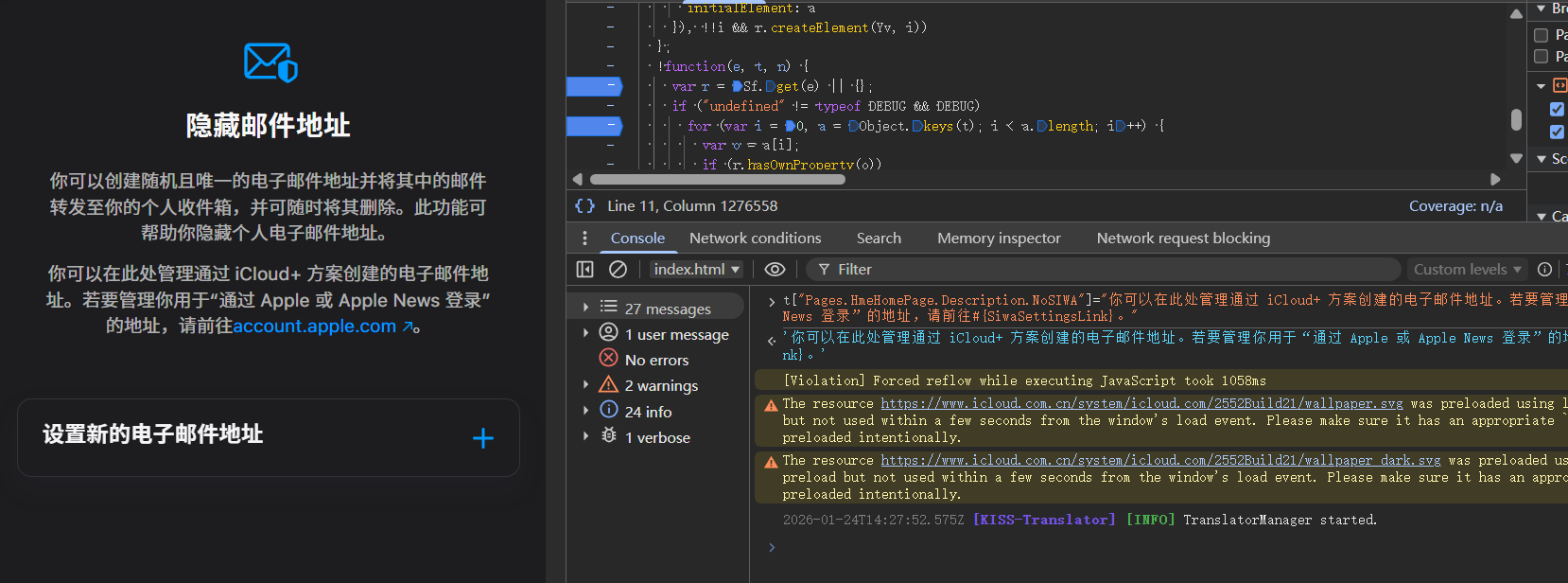Toggle the console sidebar panel icon
The height and width of the screenshot is (583, 1568).
tap(584, 270)
